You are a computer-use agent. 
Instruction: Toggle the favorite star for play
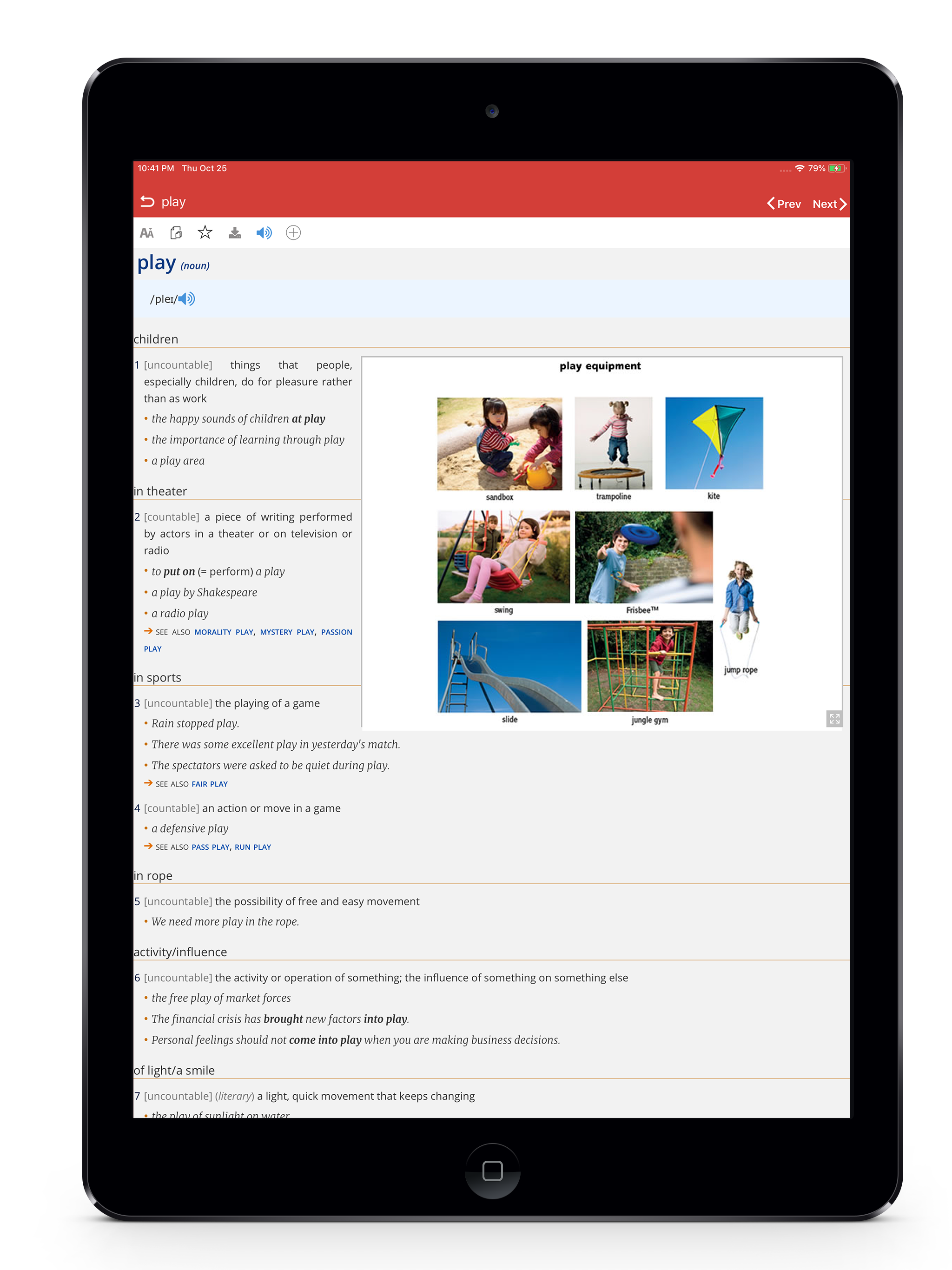(205, 232)
